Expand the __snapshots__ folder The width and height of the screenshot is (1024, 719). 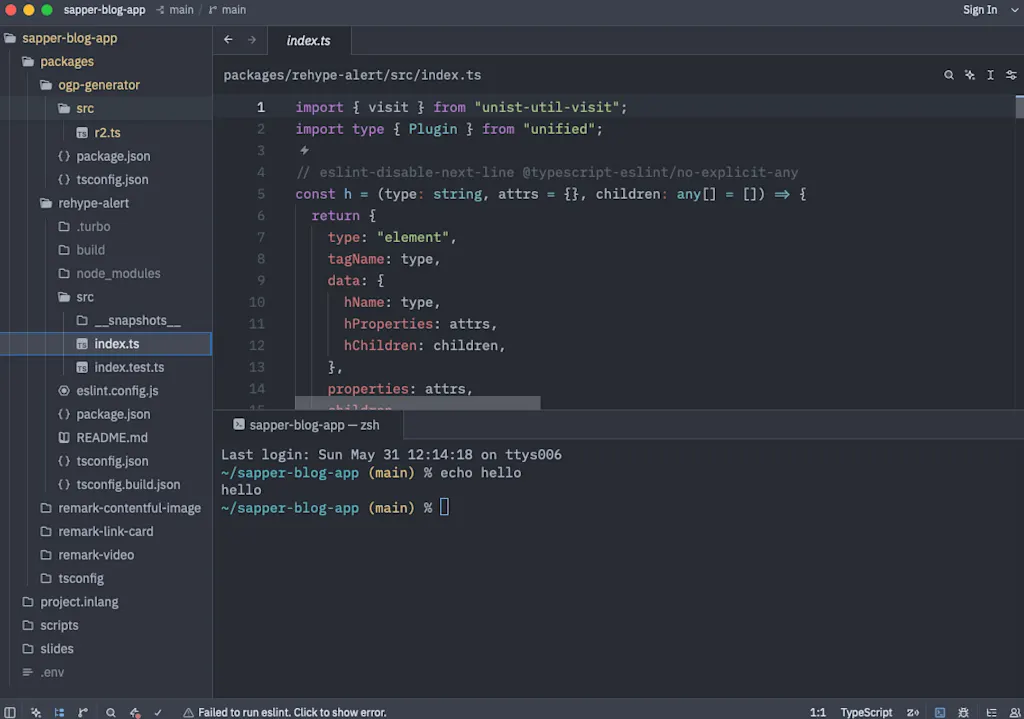106,321
